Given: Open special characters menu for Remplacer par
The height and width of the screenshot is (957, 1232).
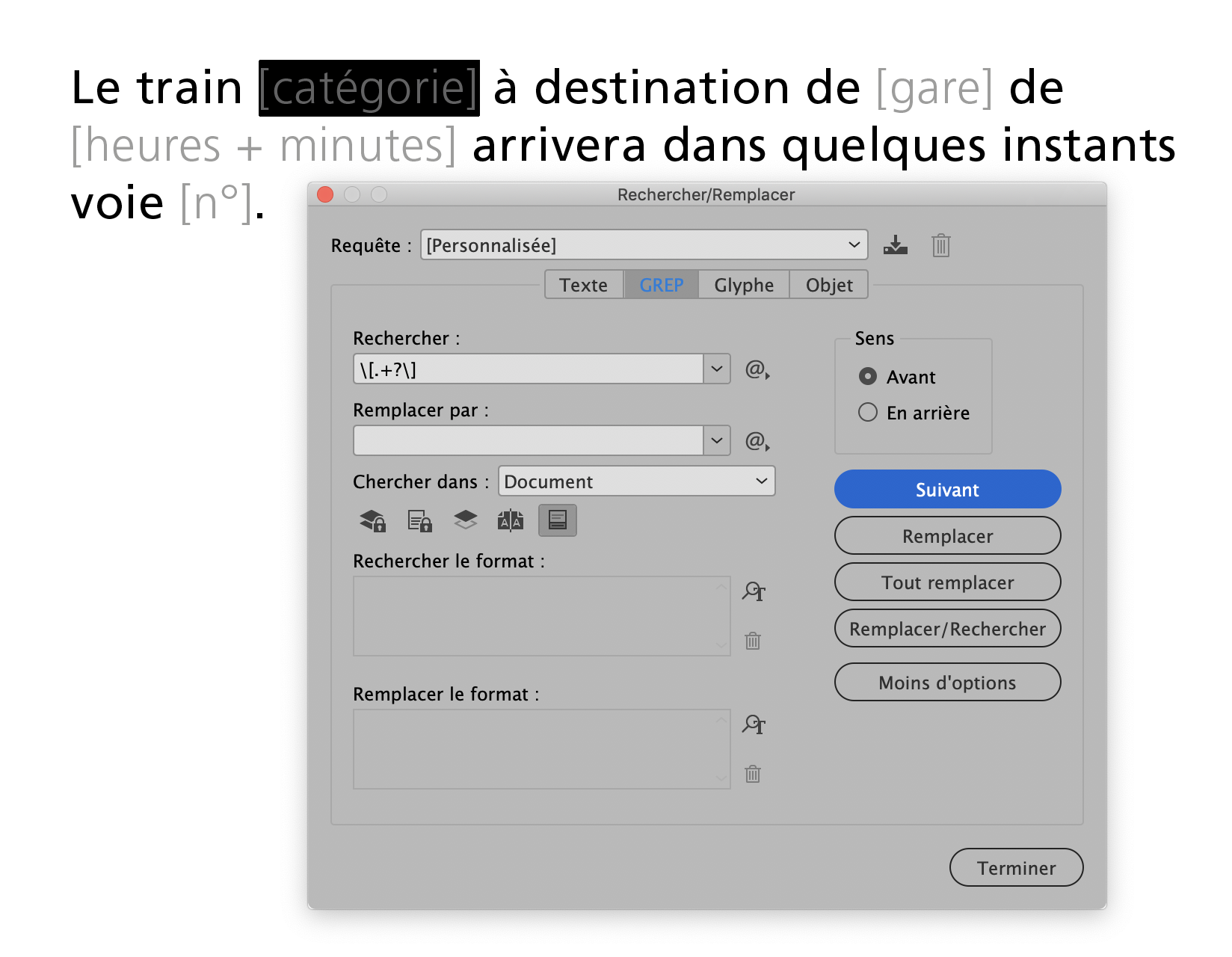Looking at the screenshot, I should click(x=757, y=441).
